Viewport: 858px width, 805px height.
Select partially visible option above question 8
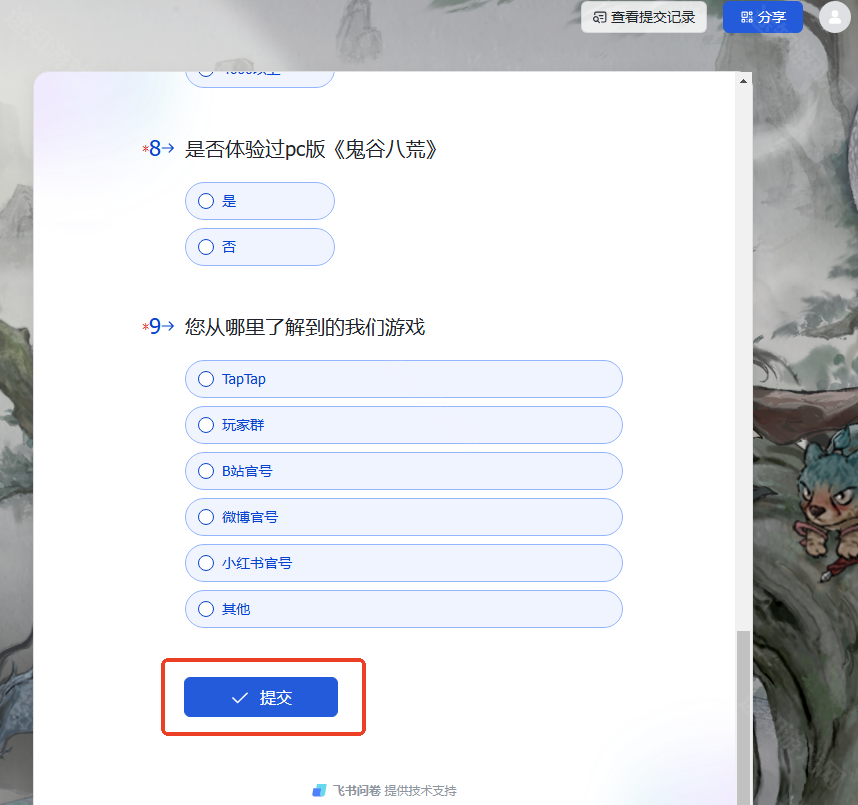click(x=260, y=78)
